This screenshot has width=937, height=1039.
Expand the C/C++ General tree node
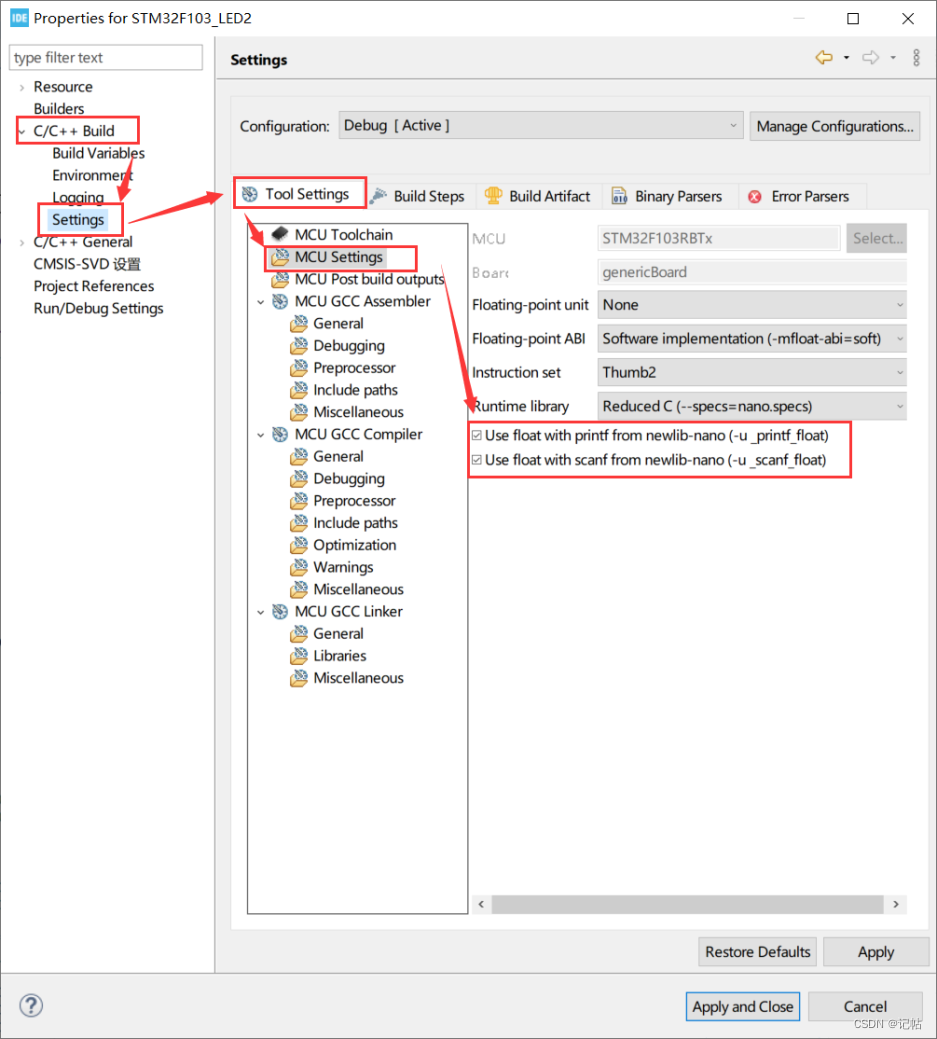click(22, 243)
